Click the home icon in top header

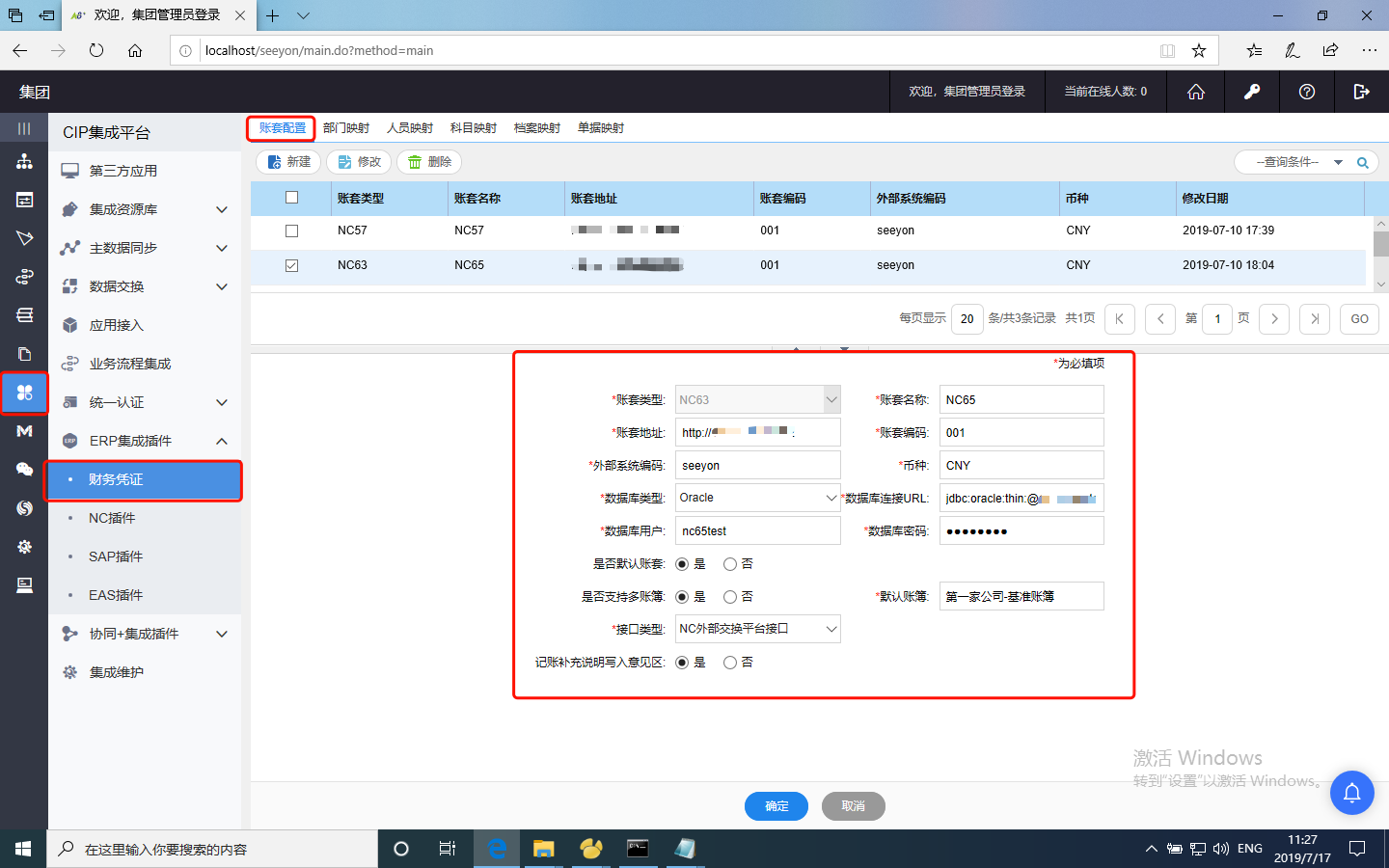tap(1195, 92)
